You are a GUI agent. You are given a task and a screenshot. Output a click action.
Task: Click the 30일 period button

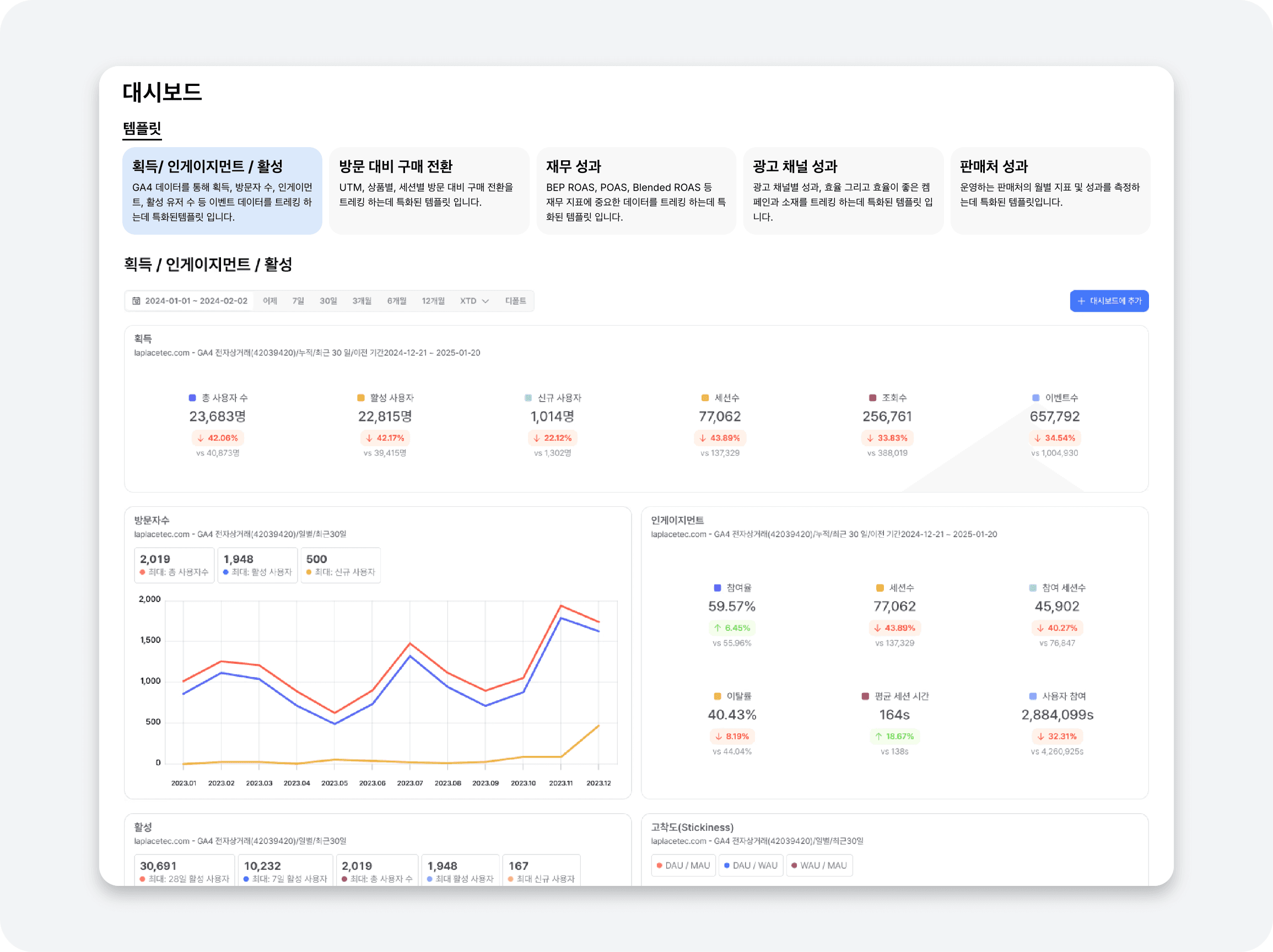[x=328, y=301]
